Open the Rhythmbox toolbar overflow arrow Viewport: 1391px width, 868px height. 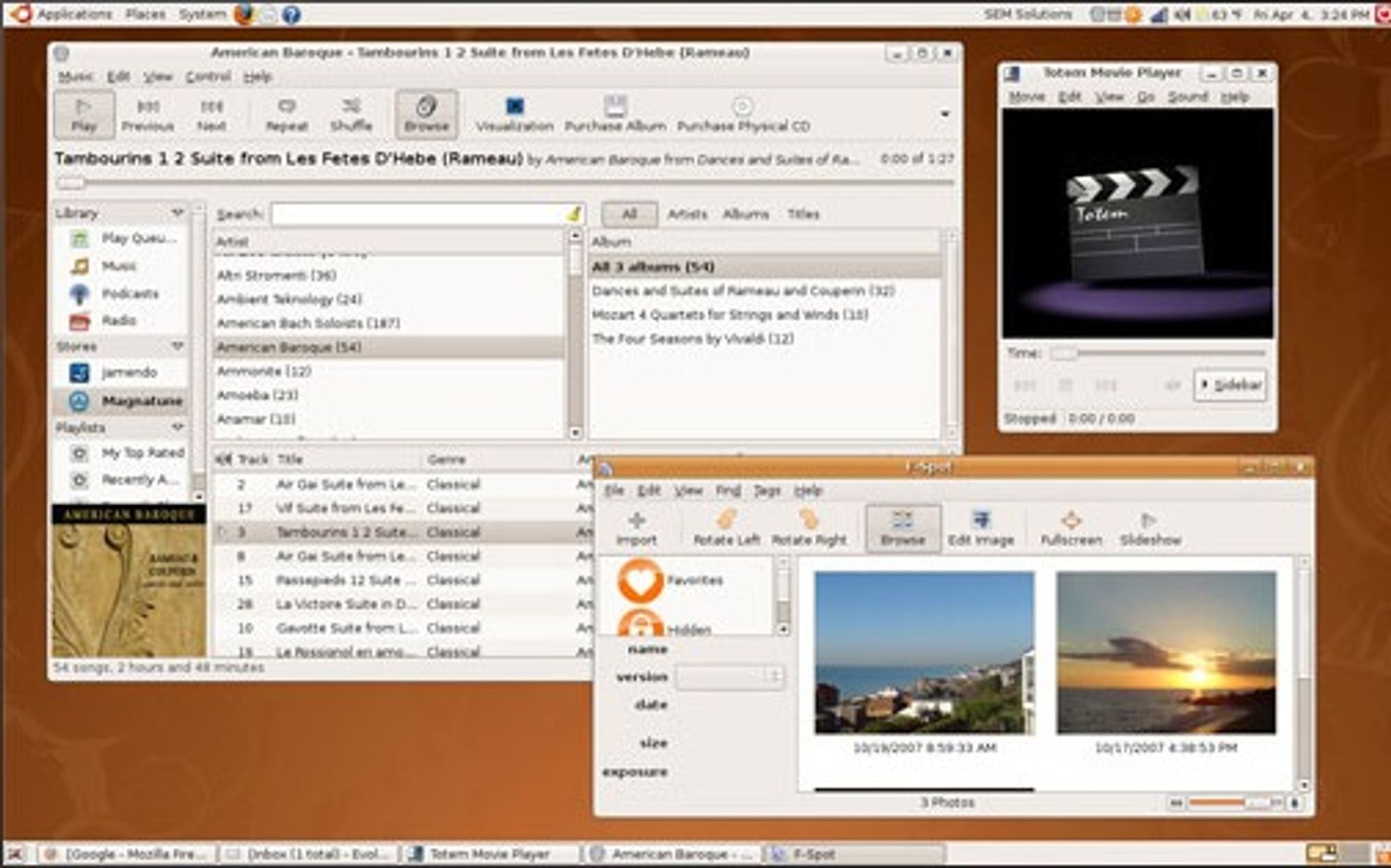click(944, 114)
